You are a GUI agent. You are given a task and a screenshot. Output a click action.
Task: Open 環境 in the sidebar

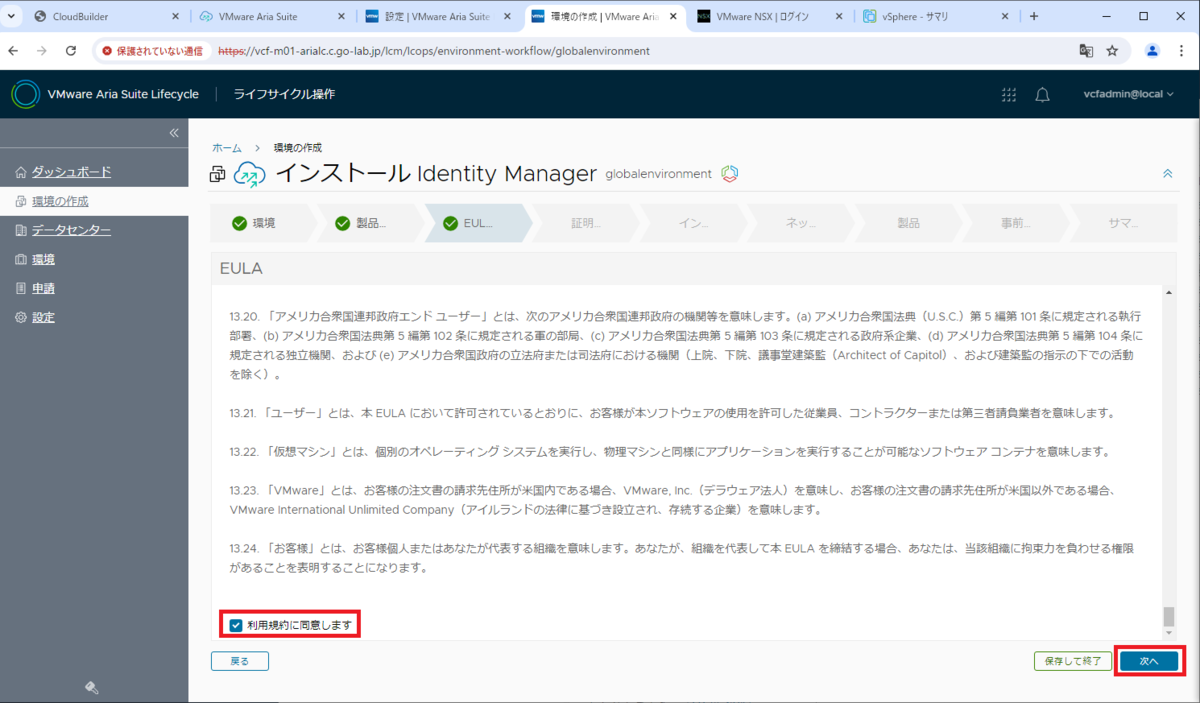click(43, 259)
